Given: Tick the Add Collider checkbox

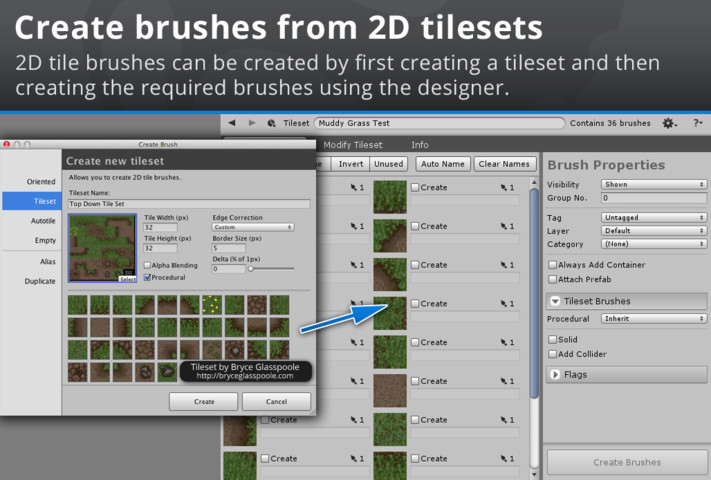Looking at the screenshot, I should (552, 354).
